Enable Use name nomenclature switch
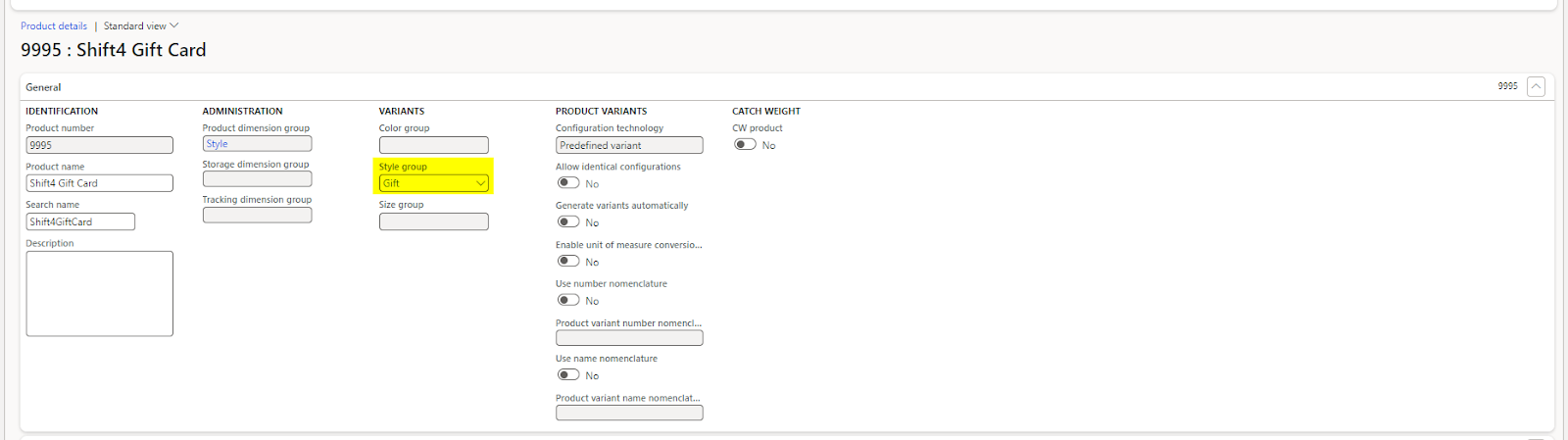 pos(568,375)
